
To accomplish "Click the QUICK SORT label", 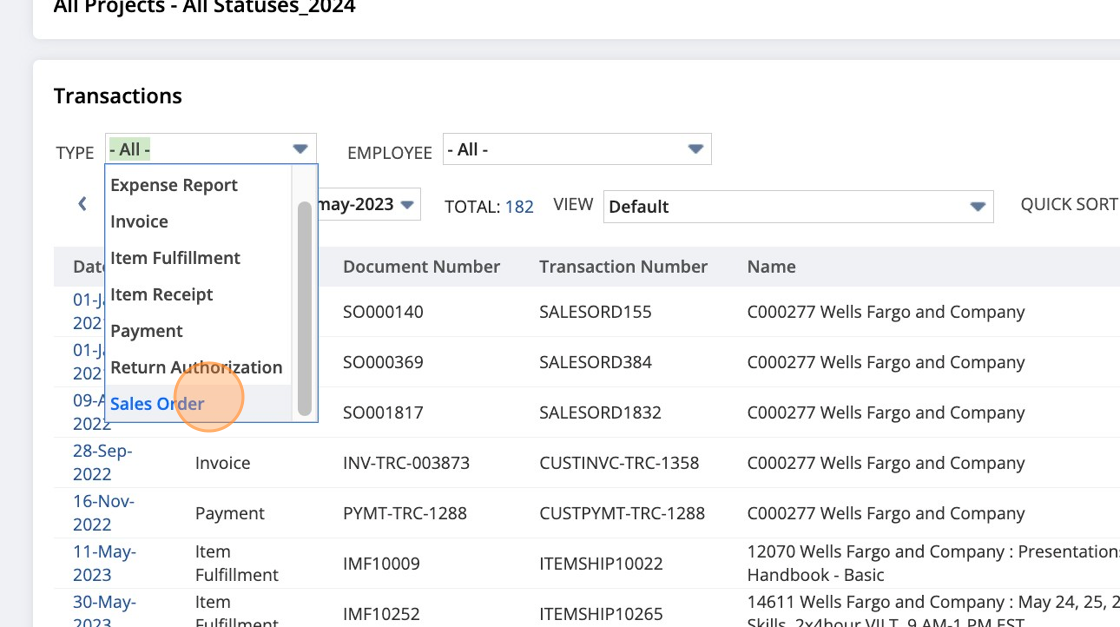I will (1069, 204).
